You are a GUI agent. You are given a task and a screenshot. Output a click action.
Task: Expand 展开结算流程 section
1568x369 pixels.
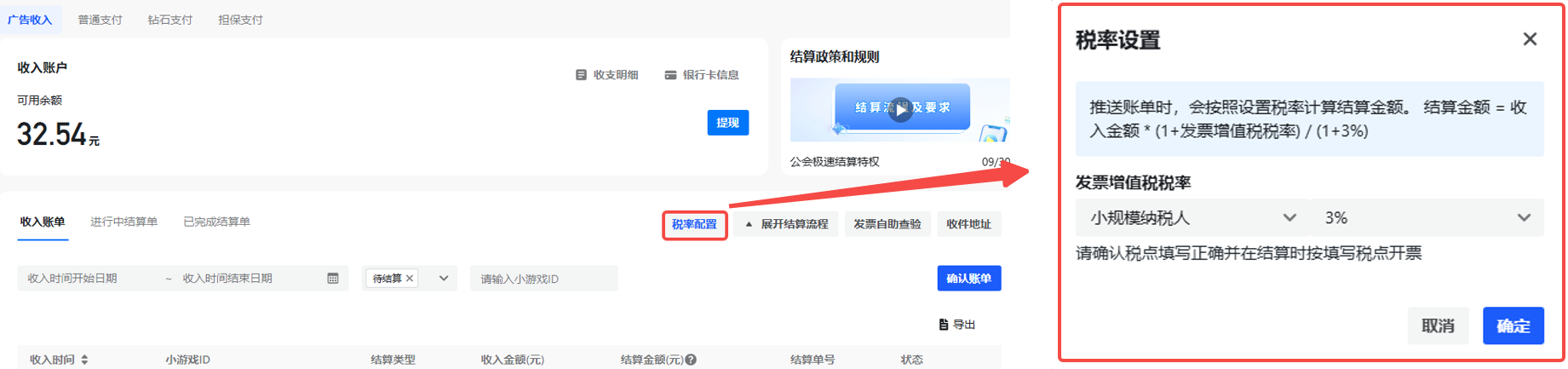tap(786, 224)
